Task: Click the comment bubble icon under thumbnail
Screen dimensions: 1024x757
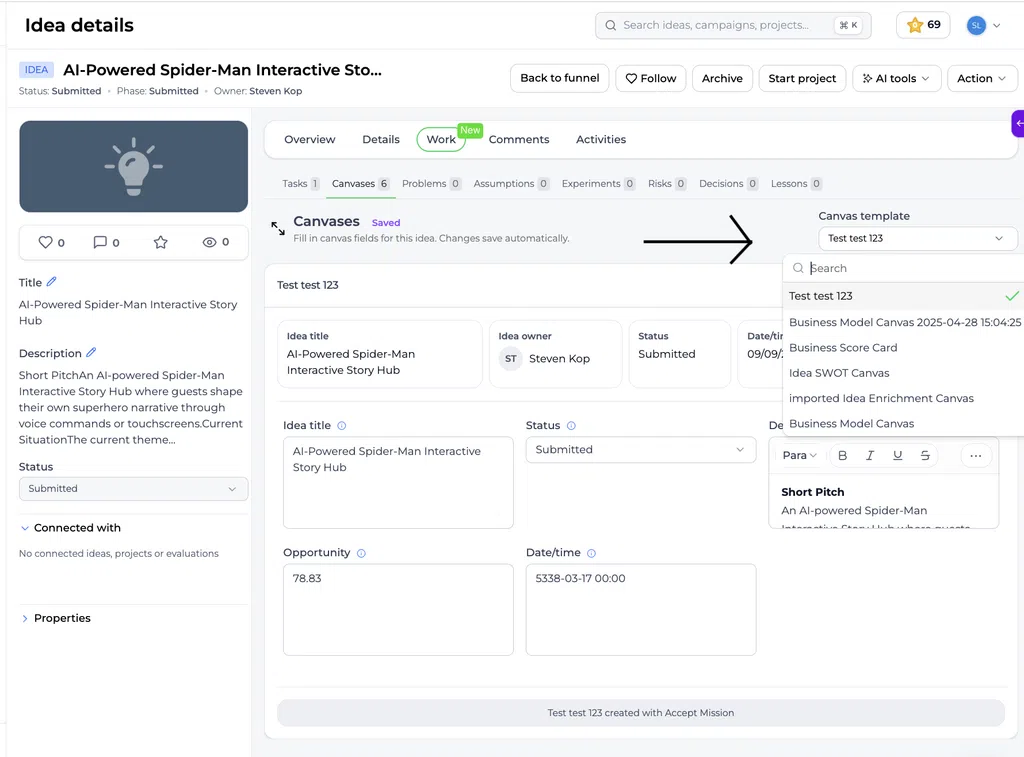Action: [x=100, y=242]
